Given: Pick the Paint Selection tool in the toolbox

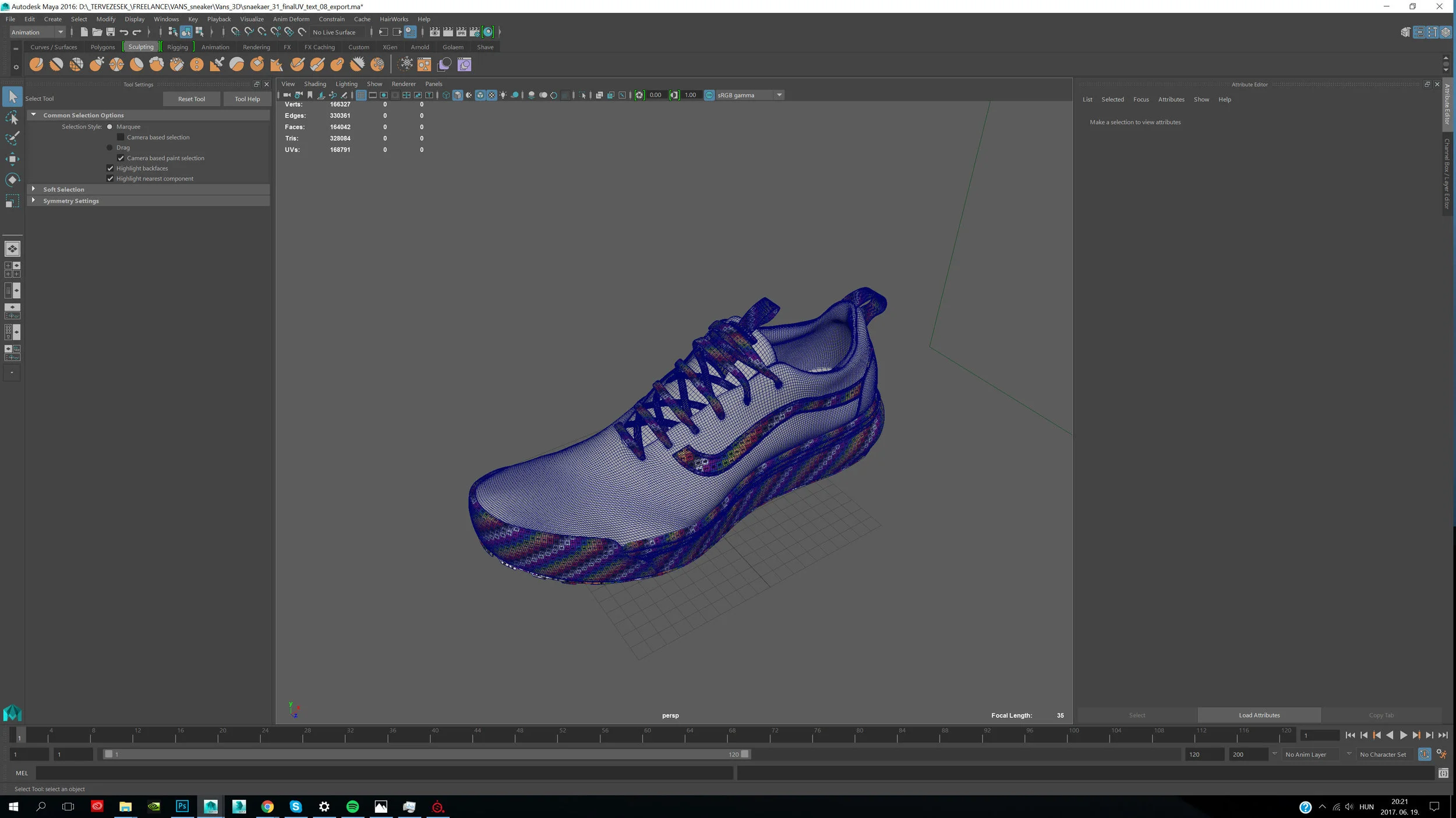Looking at the screenshot, I should click(12, 138).
